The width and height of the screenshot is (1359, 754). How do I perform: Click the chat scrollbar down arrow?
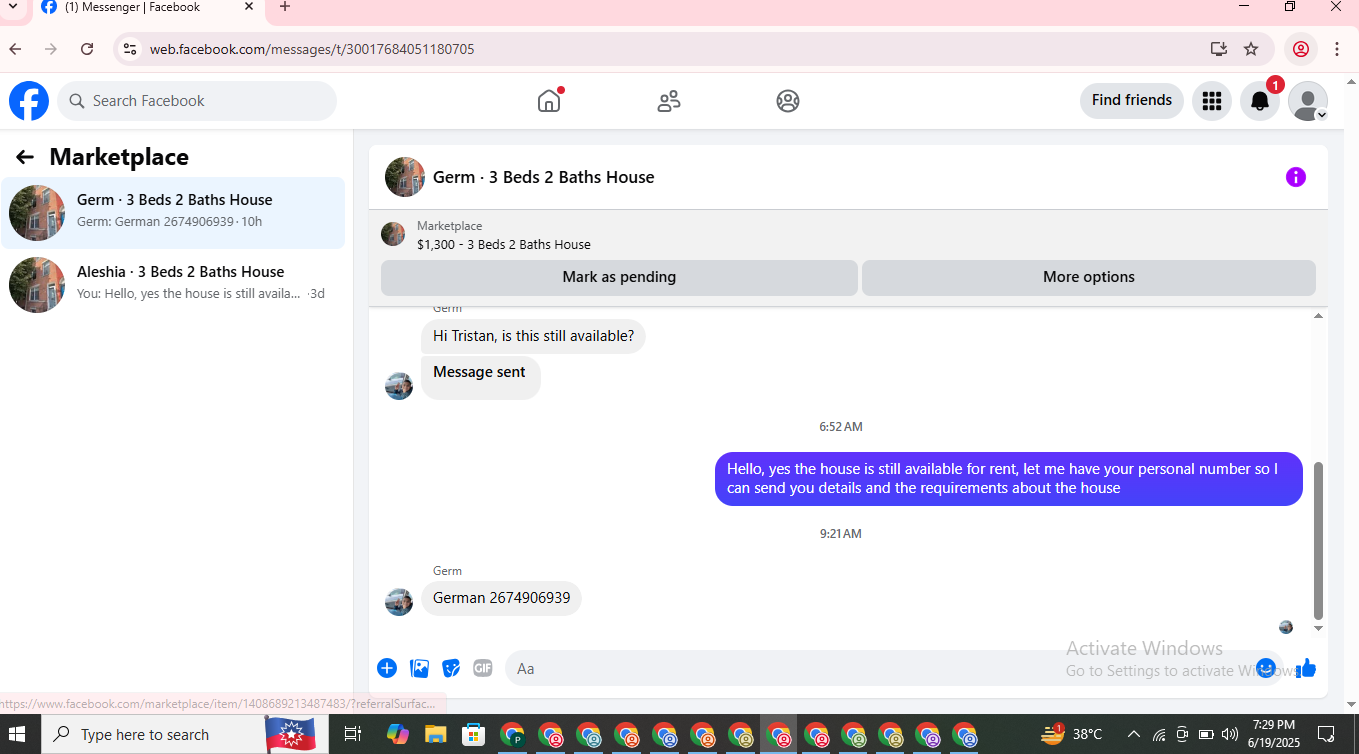1318,628
